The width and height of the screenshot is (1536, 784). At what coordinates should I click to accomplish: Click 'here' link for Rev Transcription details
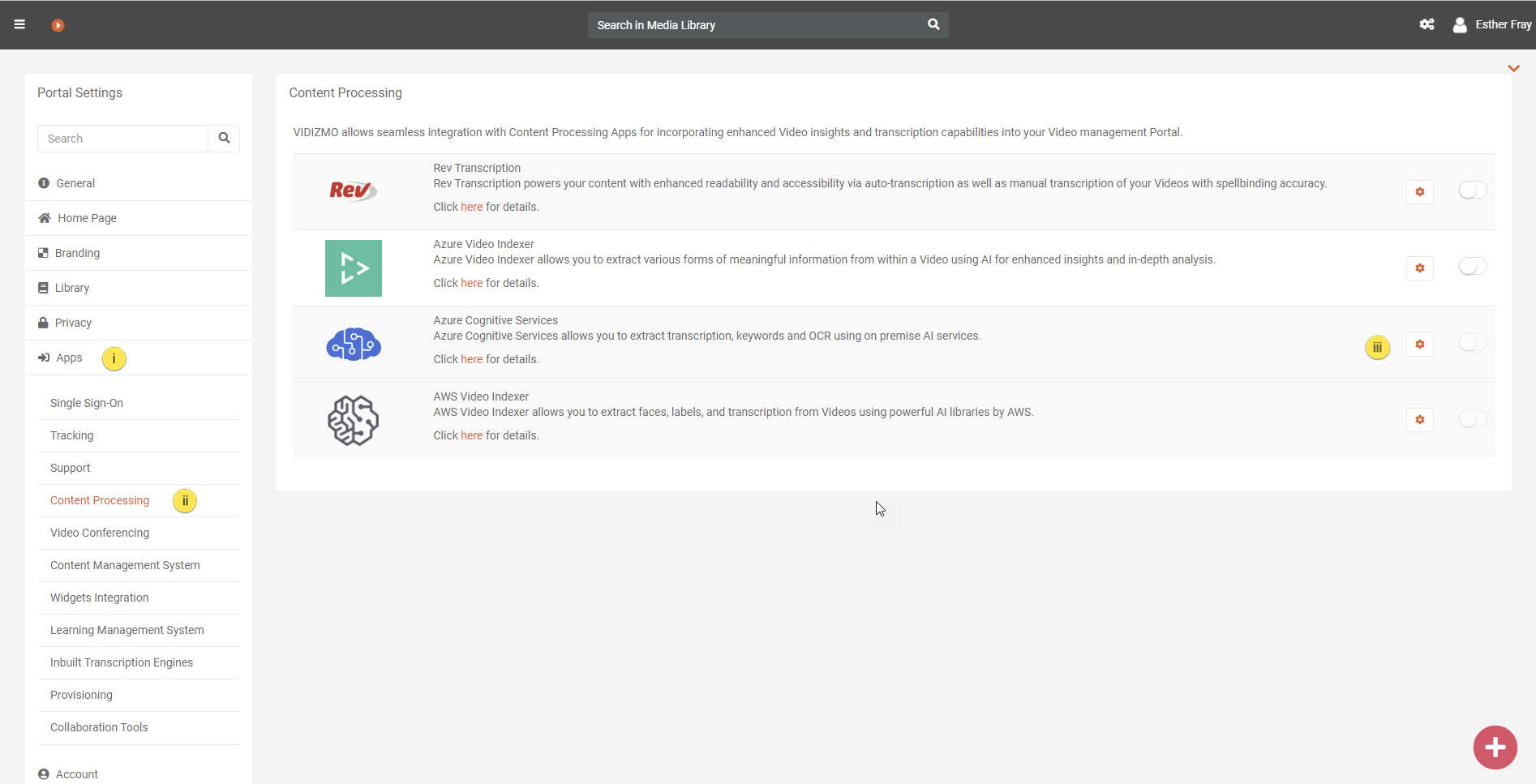pyautogui.click(x=471, y=207)
